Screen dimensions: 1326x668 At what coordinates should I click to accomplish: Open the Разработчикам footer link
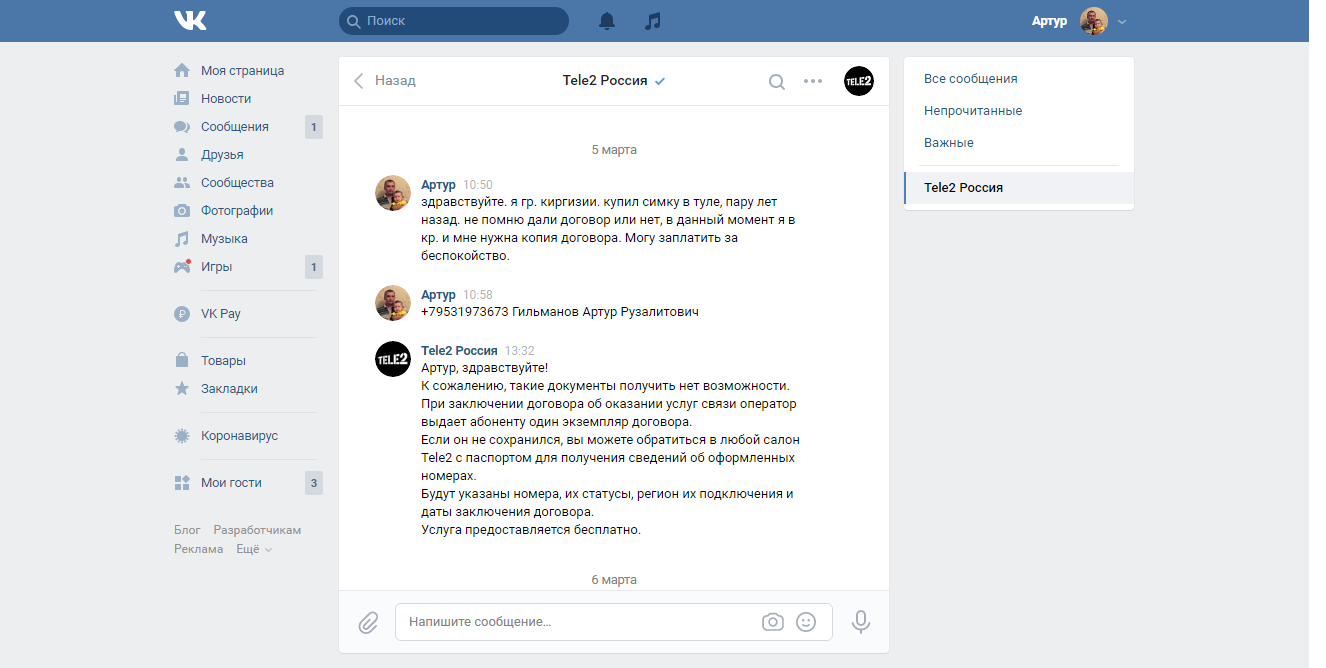click(x=257, y=530)
